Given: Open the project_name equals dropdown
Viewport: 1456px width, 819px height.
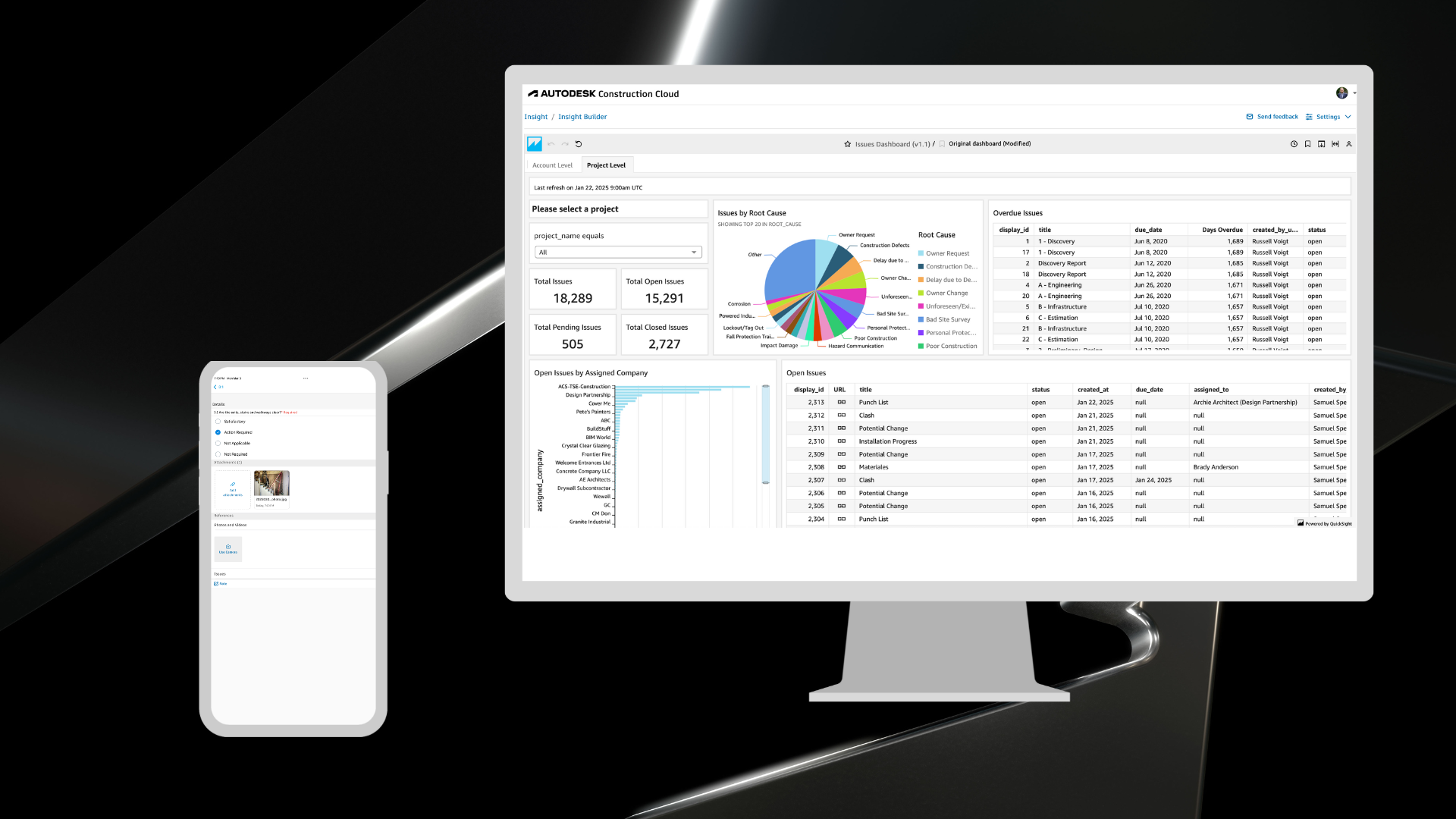Looking at the screenshot, I should (617, 253).
